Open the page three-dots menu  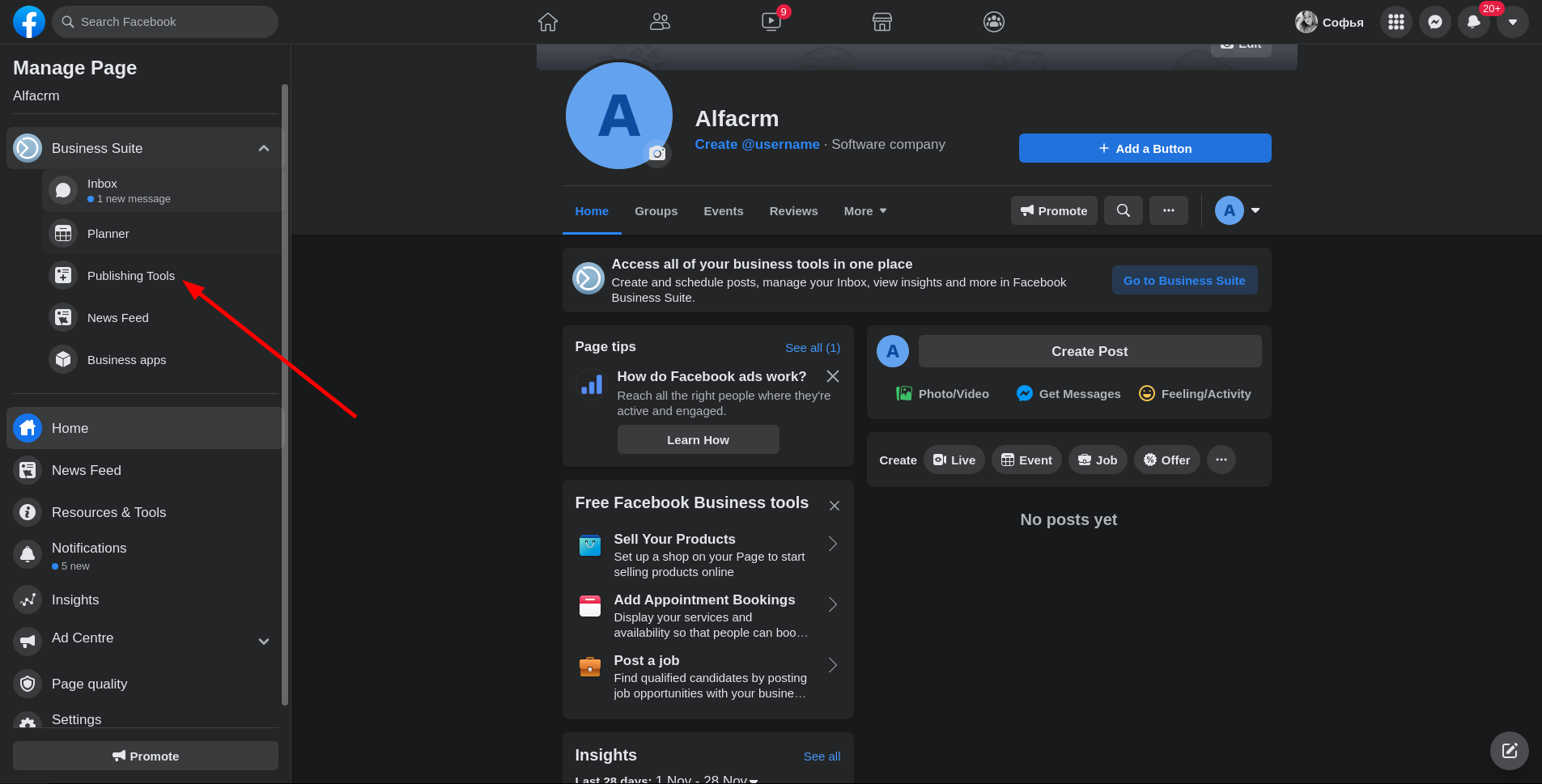(x=1169, y=210)
